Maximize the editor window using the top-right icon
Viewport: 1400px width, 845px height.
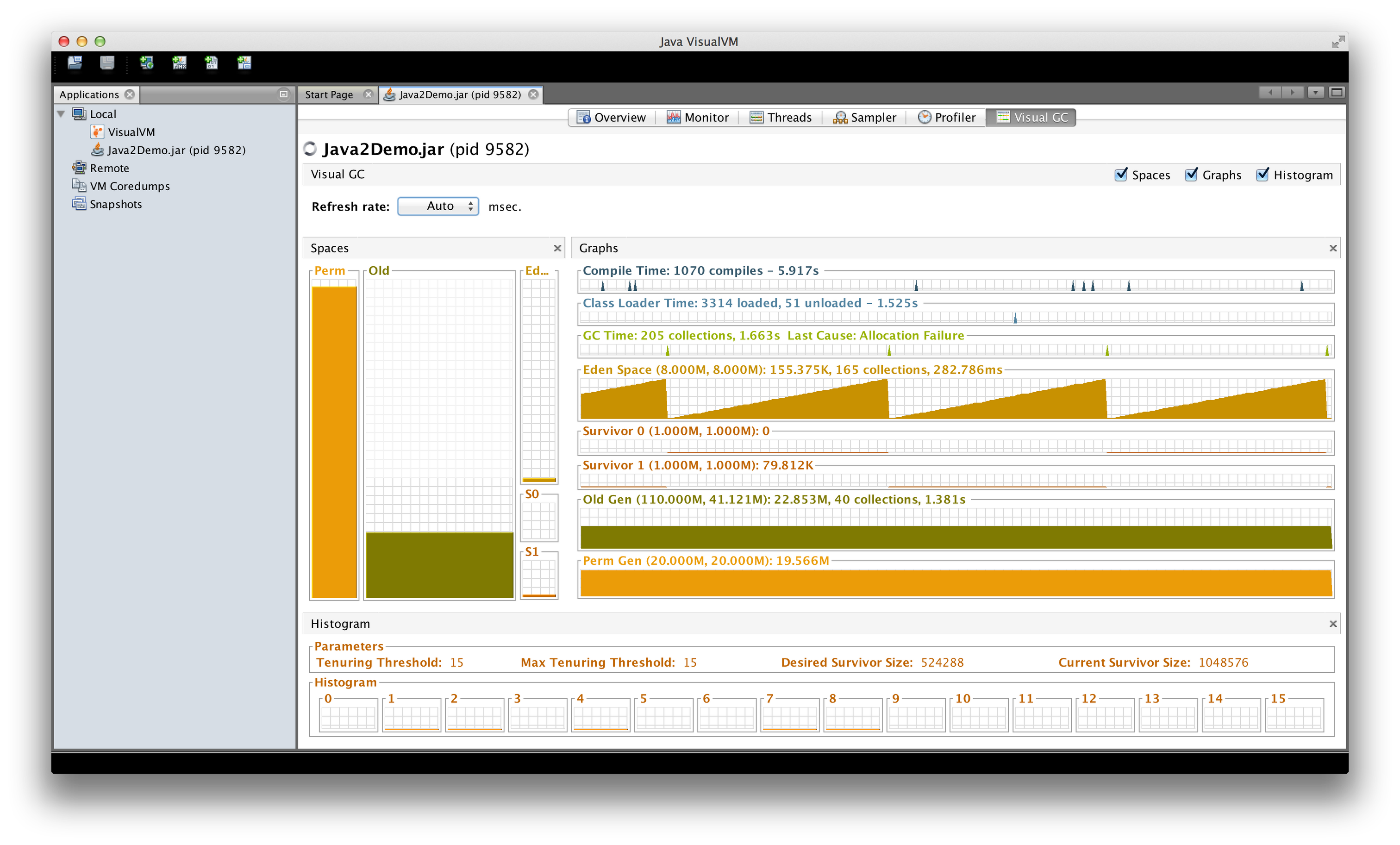tap(1337, 93)
